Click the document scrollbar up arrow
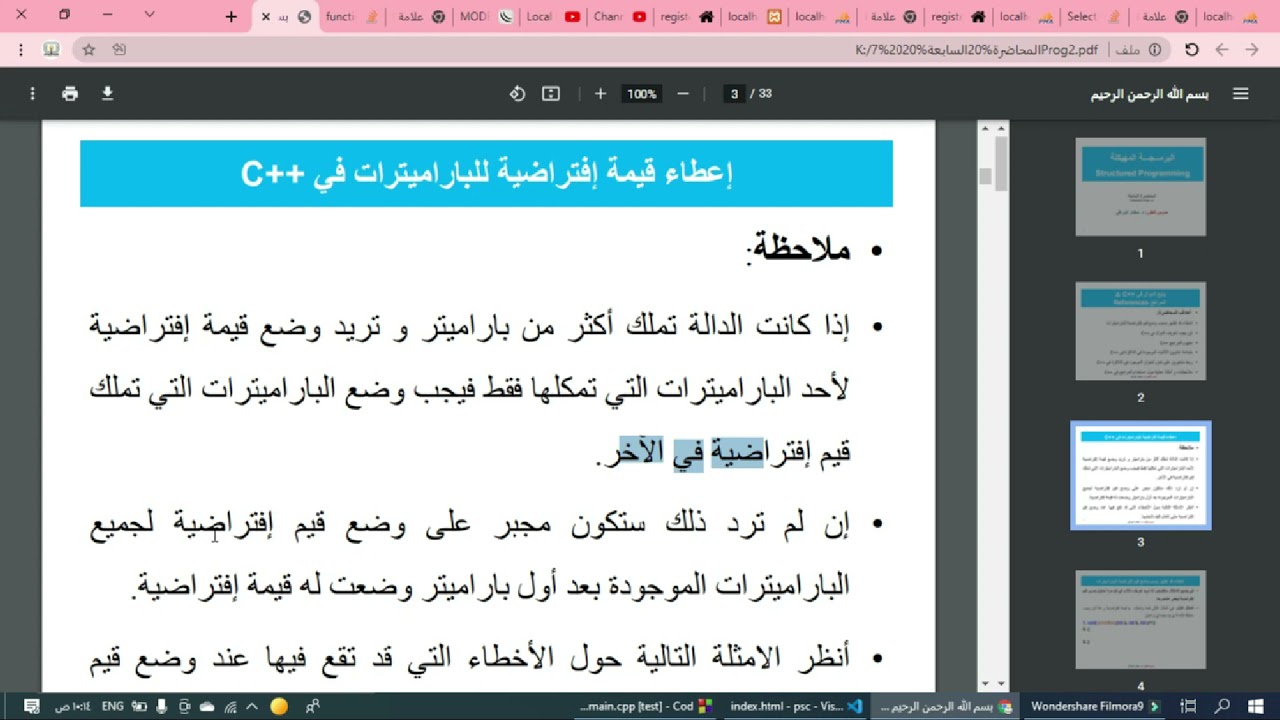The height and width of the screenshot is (720, 1280). point(985,128)
